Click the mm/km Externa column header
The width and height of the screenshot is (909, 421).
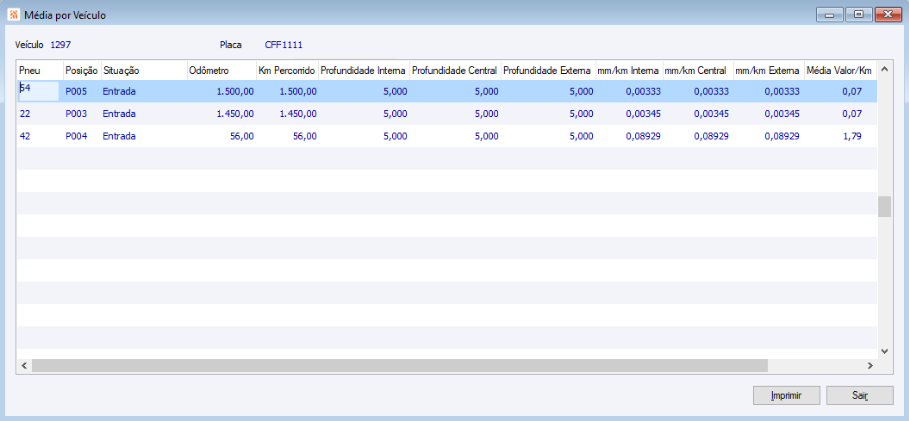click(x=769, y=70)
